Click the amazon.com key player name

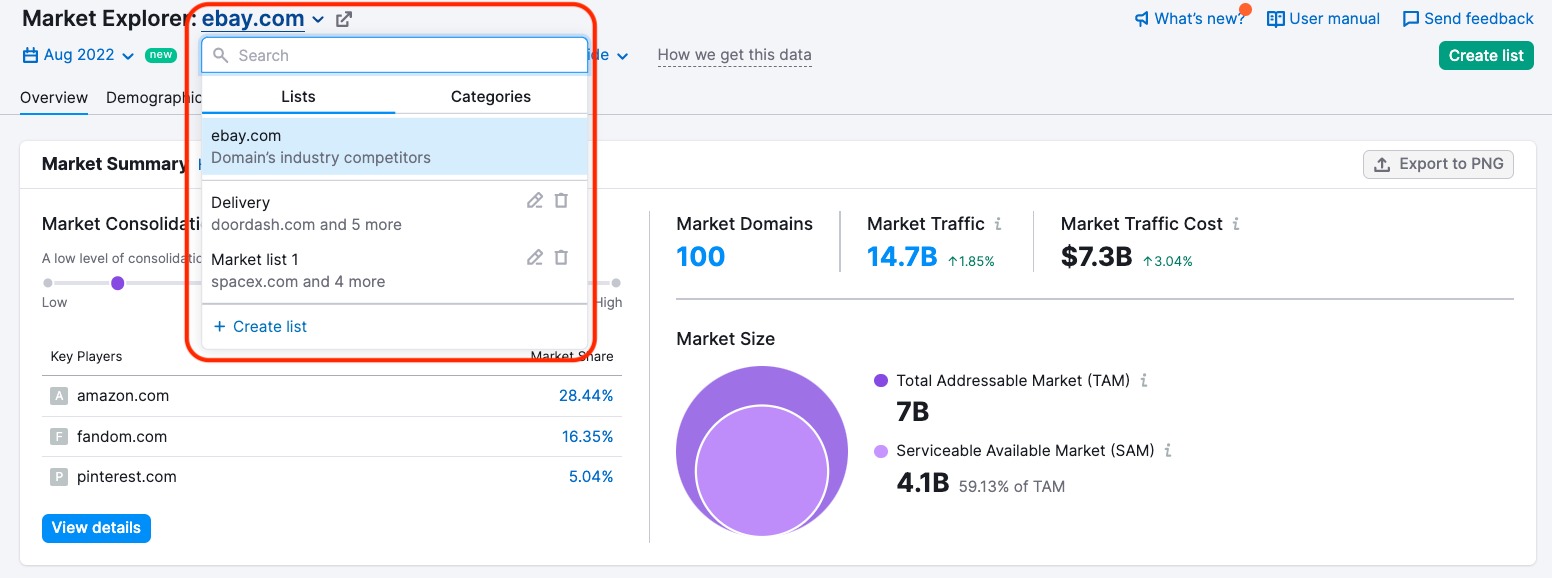[x=123, y=396]
